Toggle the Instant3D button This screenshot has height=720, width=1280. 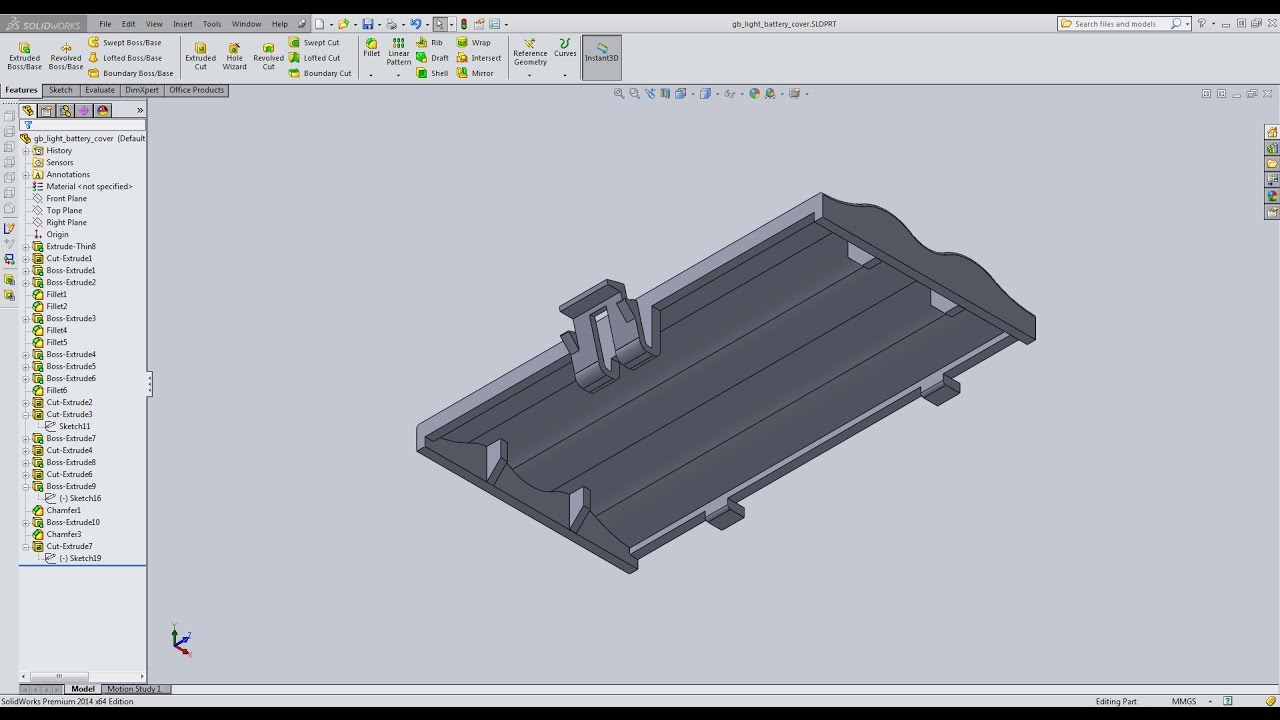point(602,54)
